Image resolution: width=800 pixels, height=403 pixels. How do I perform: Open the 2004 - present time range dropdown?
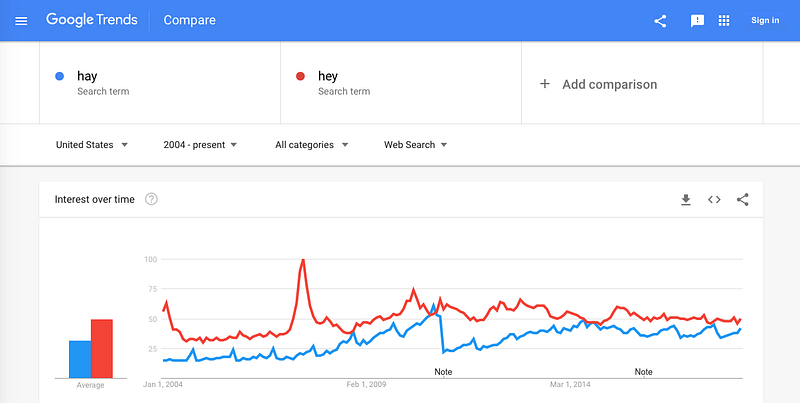pos(200,145)
